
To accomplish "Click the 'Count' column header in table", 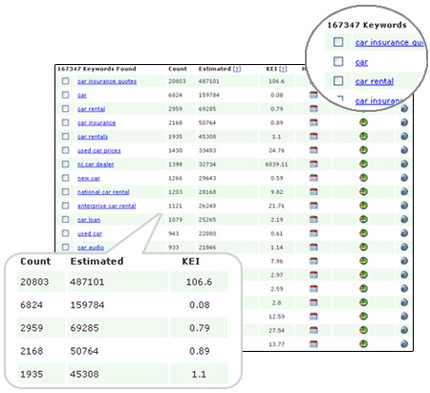I will 177,69.
